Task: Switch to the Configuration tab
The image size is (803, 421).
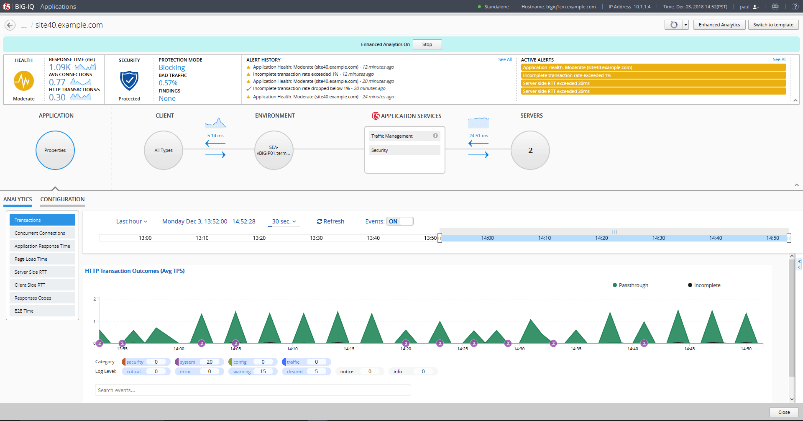Action: [x=63, y=199]
